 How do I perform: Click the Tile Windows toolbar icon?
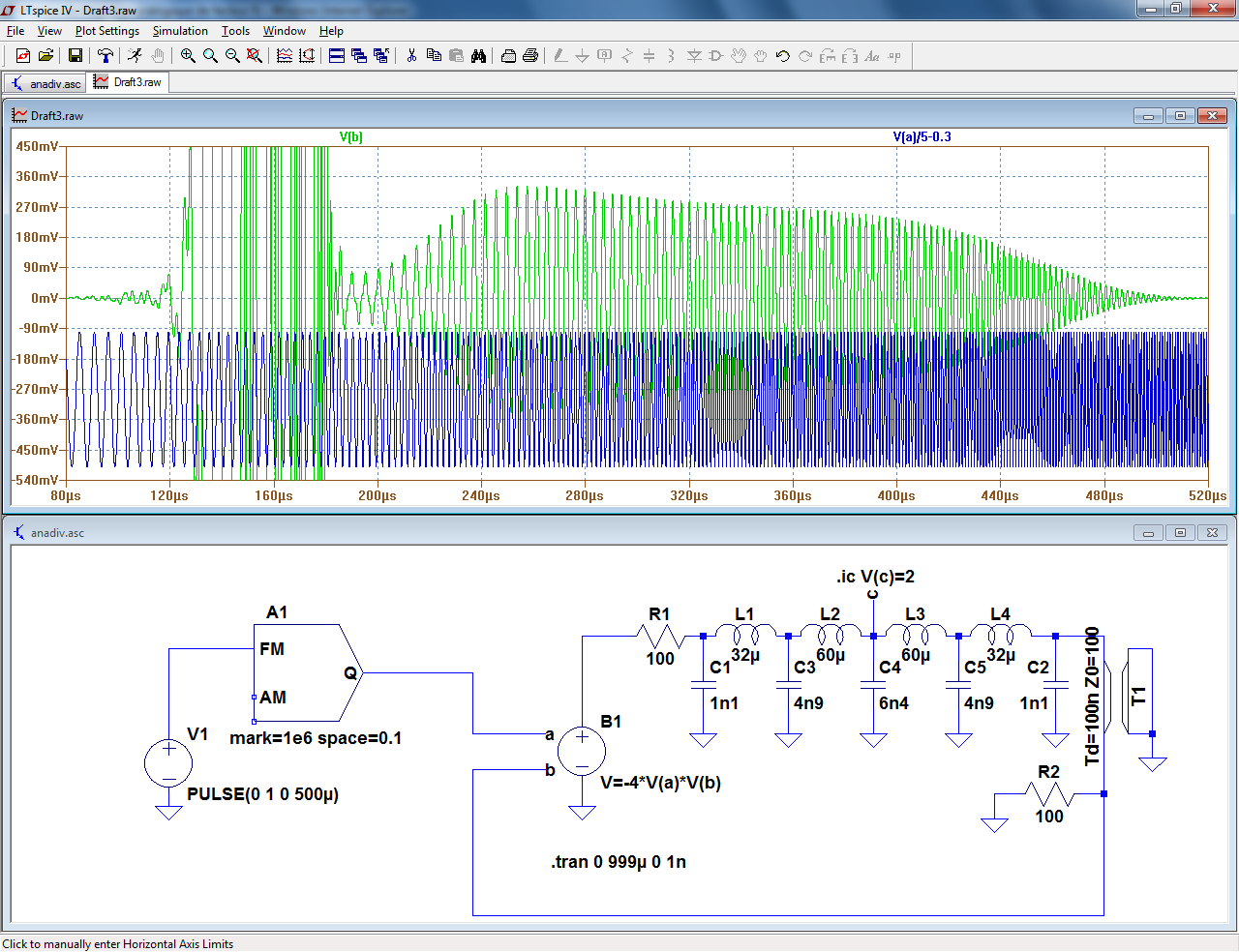337,56
